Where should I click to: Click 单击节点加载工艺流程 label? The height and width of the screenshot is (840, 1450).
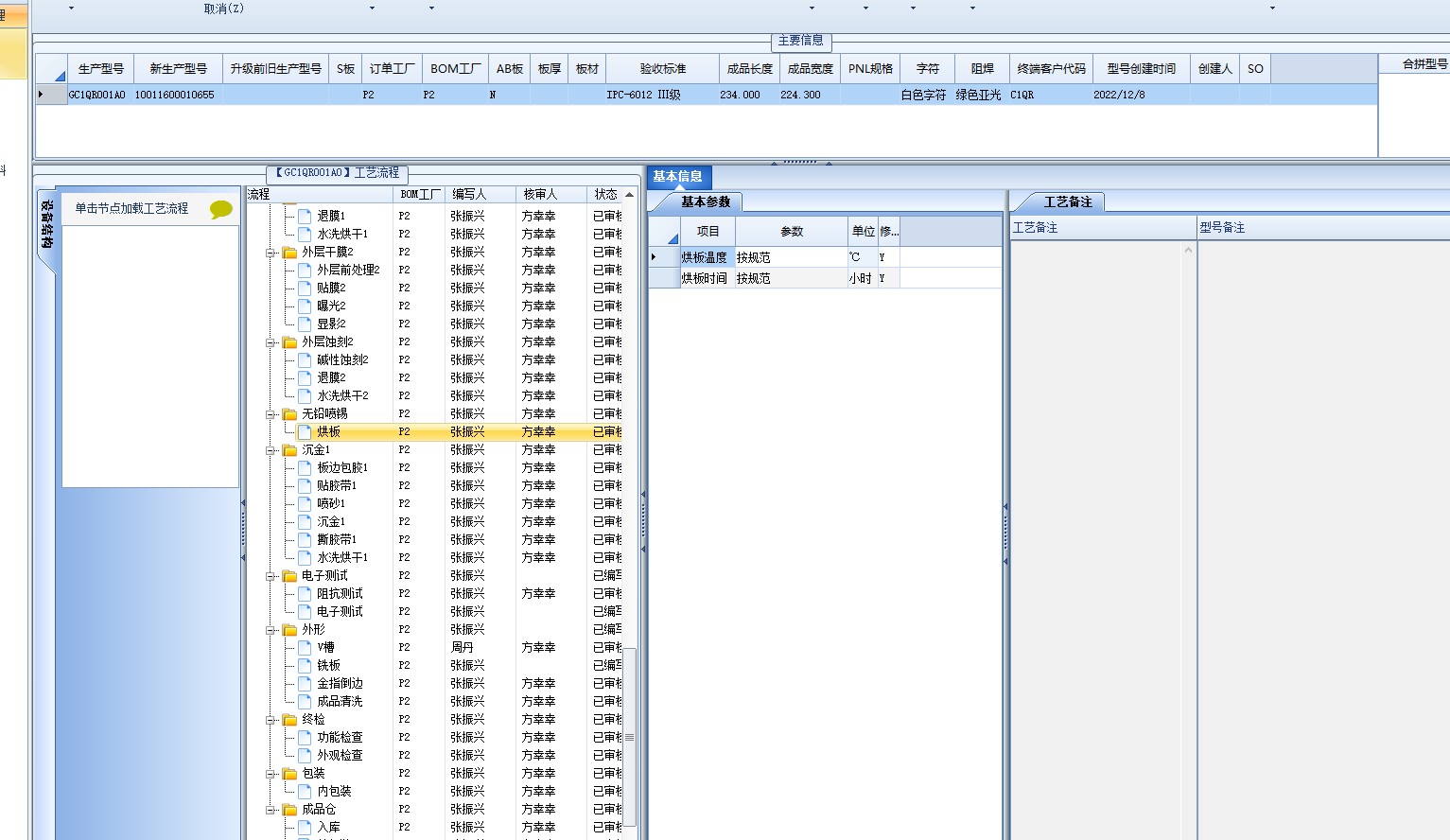[131, 209]
